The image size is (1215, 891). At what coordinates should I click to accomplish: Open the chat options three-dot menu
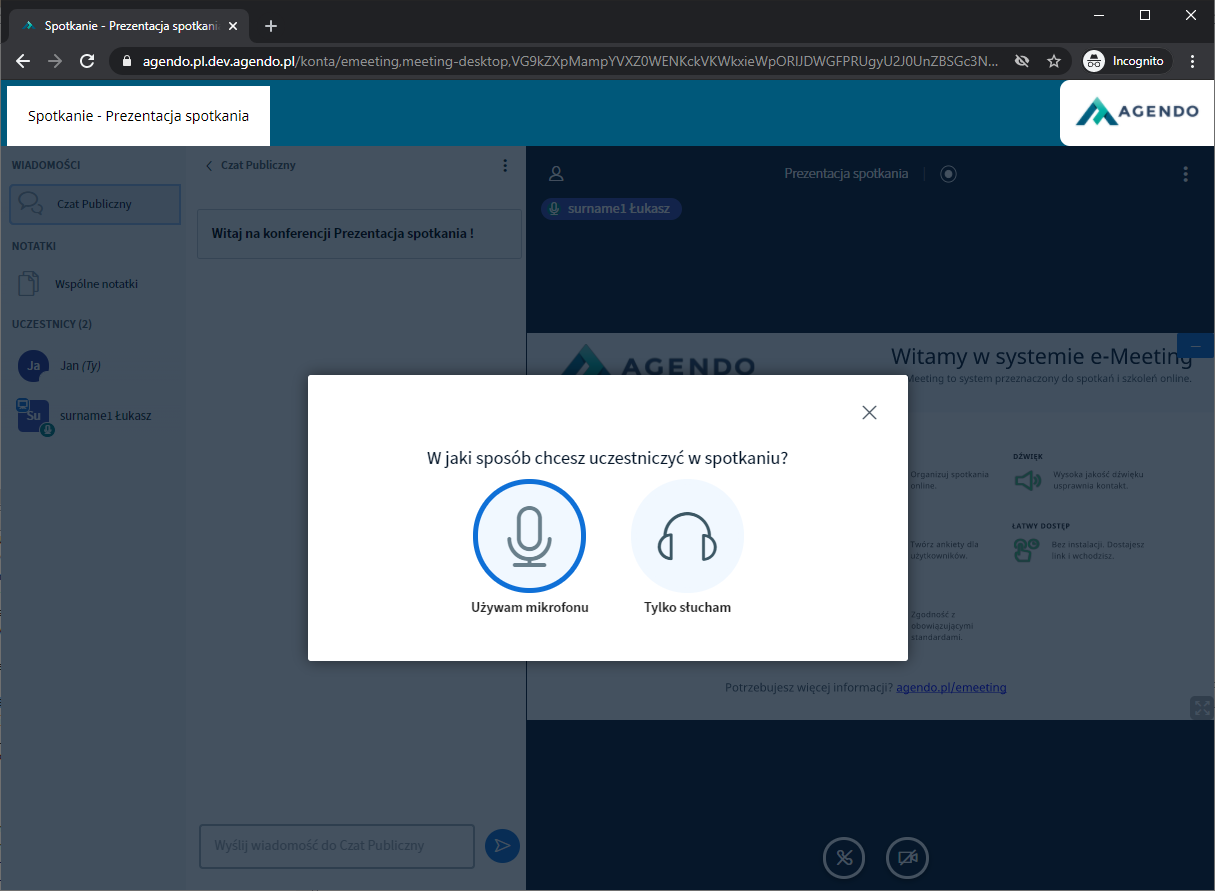pyautogui.click(x=505, y=166)
